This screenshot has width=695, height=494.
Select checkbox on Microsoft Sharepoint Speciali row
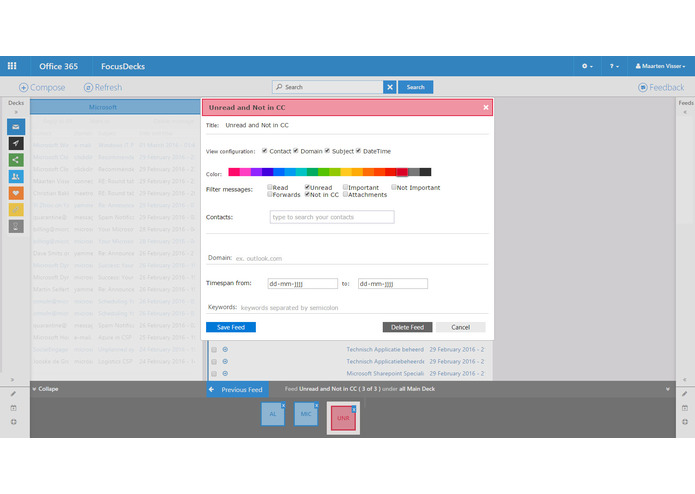(214, 374)
